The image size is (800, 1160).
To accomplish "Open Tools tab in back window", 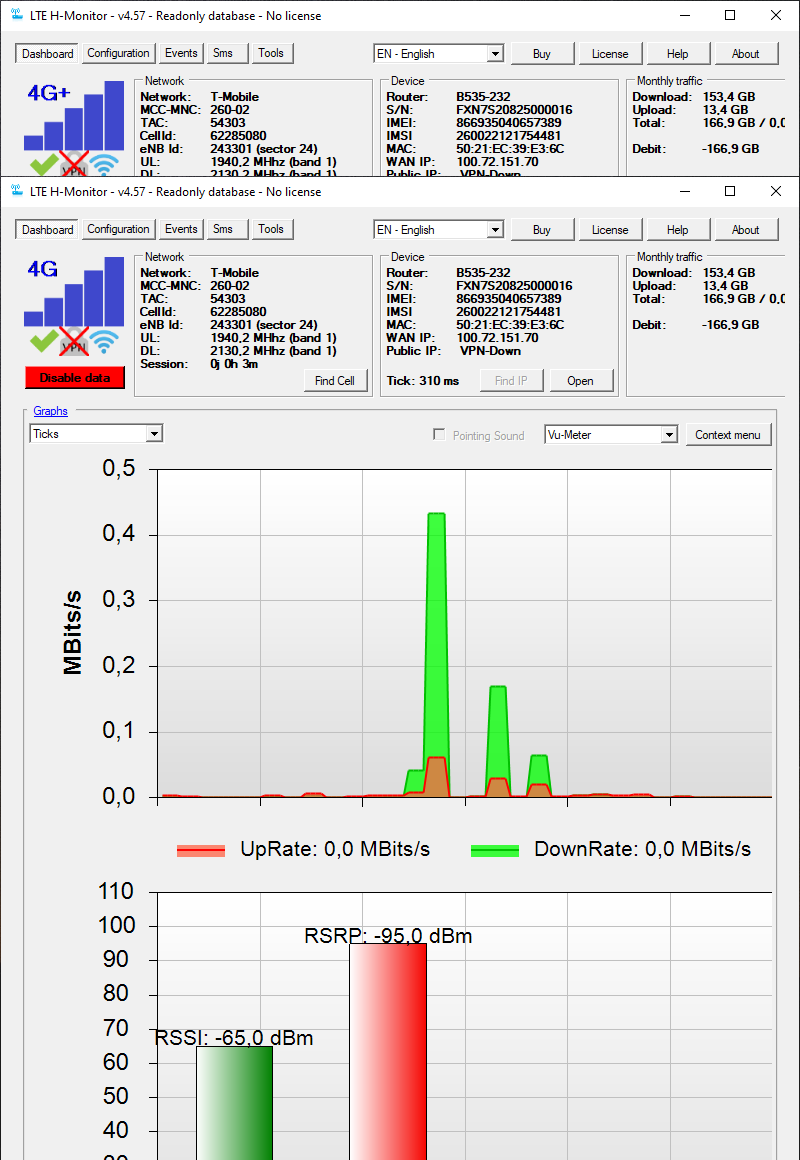I will [x=272, y=53].
